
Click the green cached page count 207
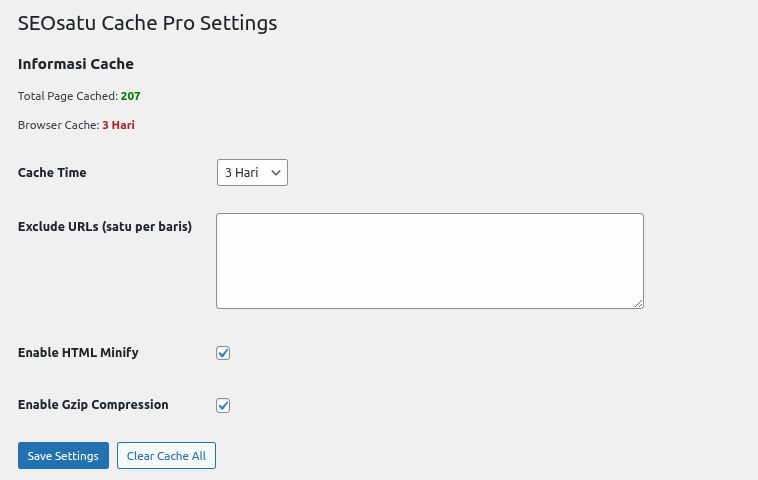tap(130, 96)
